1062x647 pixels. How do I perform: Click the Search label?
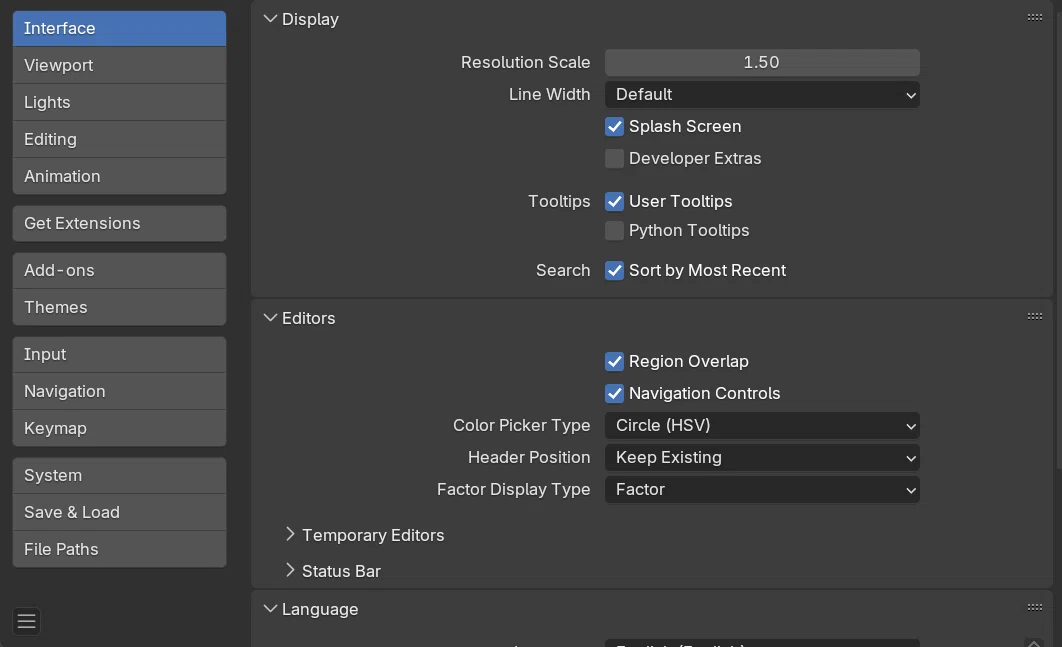563,270
